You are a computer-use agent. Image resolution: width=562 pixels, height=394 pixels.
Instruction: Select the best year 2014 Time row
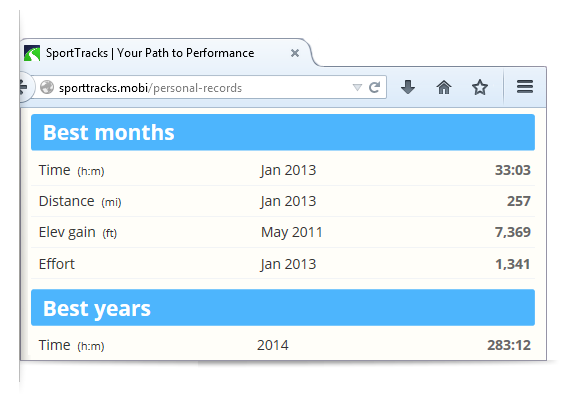click(283, 345)
